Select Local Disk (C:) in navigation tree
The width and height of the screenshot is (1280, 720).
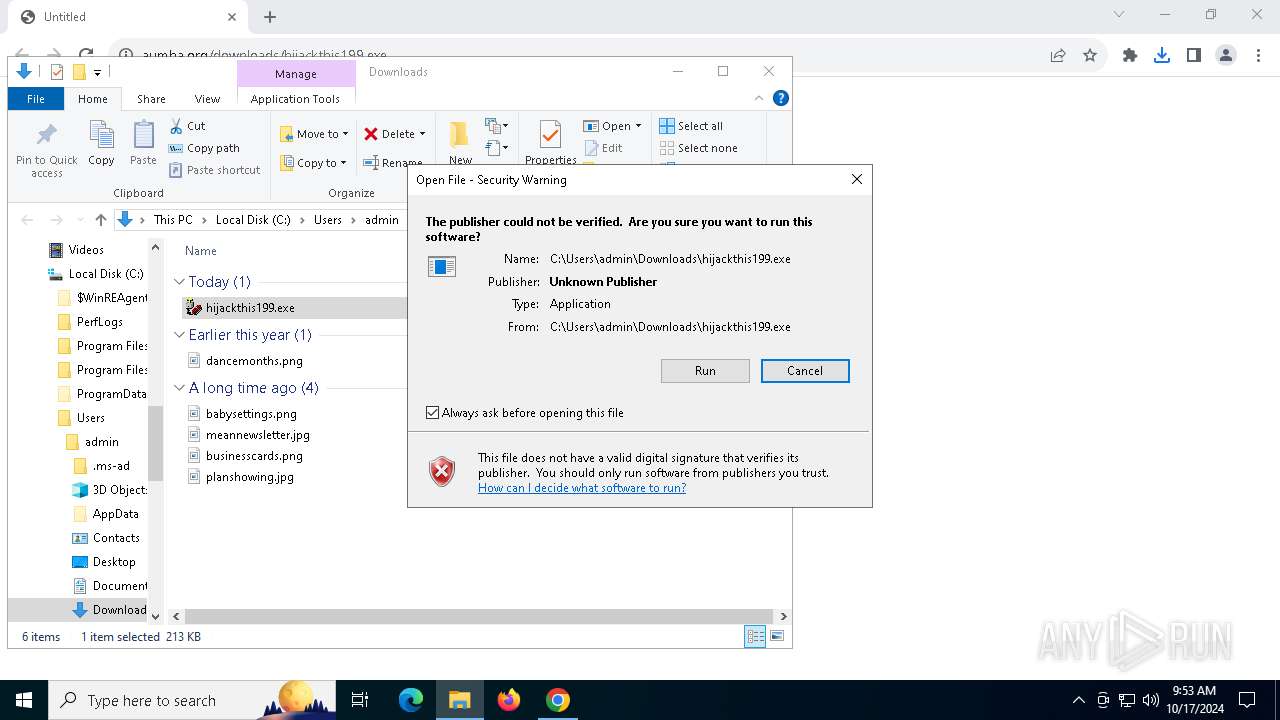coord(106,274)
